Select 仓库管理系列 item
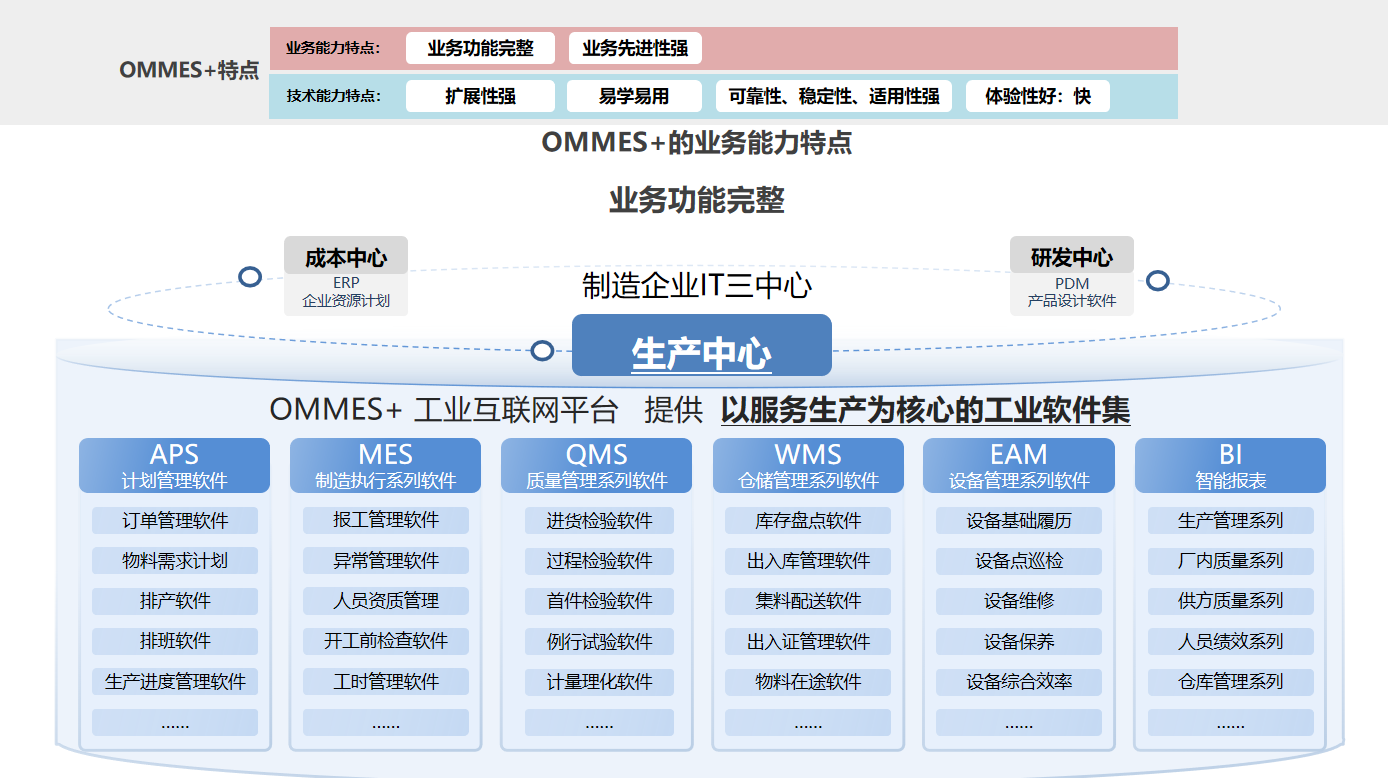1388x778 pixels. point(1231,682)
